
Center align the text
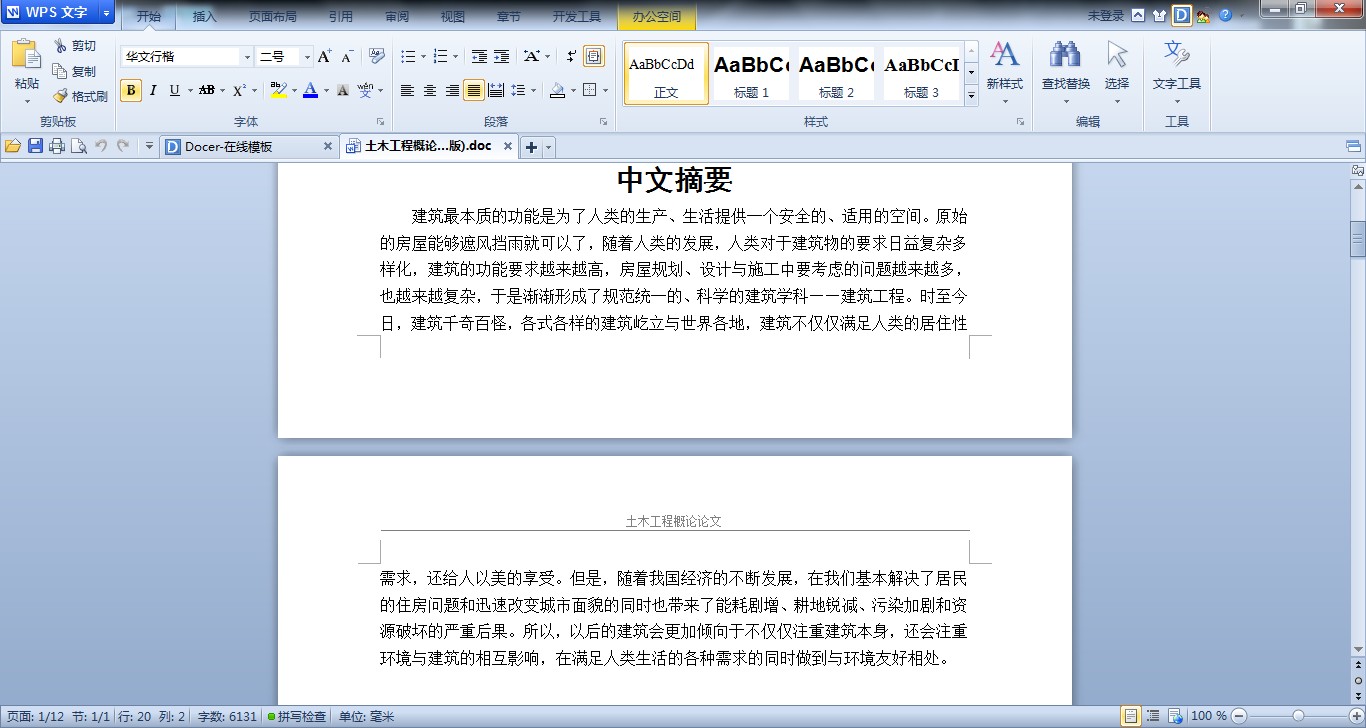click(430, 90)
